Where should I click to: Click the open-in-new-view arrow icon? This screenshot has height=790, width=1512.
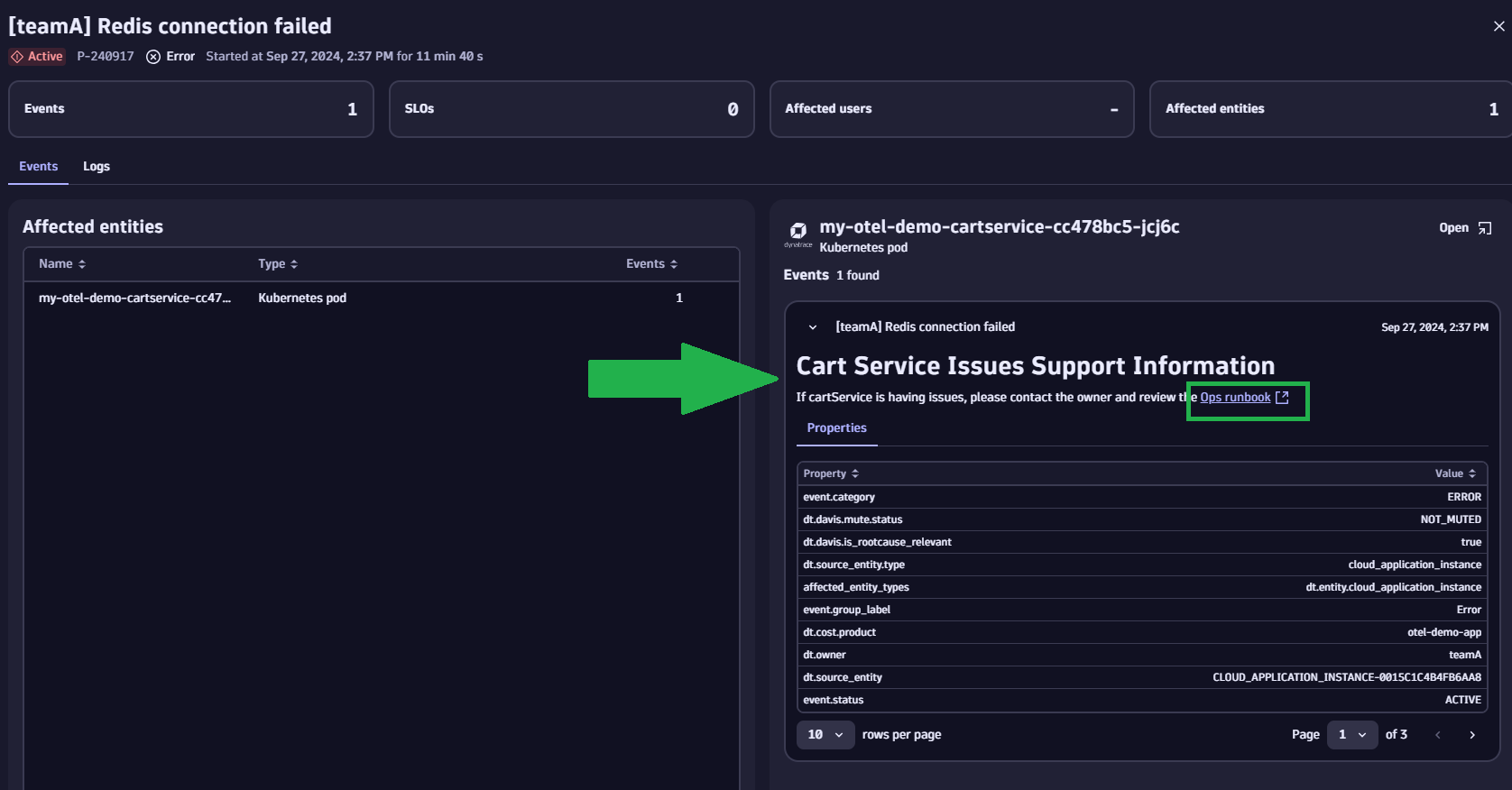click(1485, 228)
